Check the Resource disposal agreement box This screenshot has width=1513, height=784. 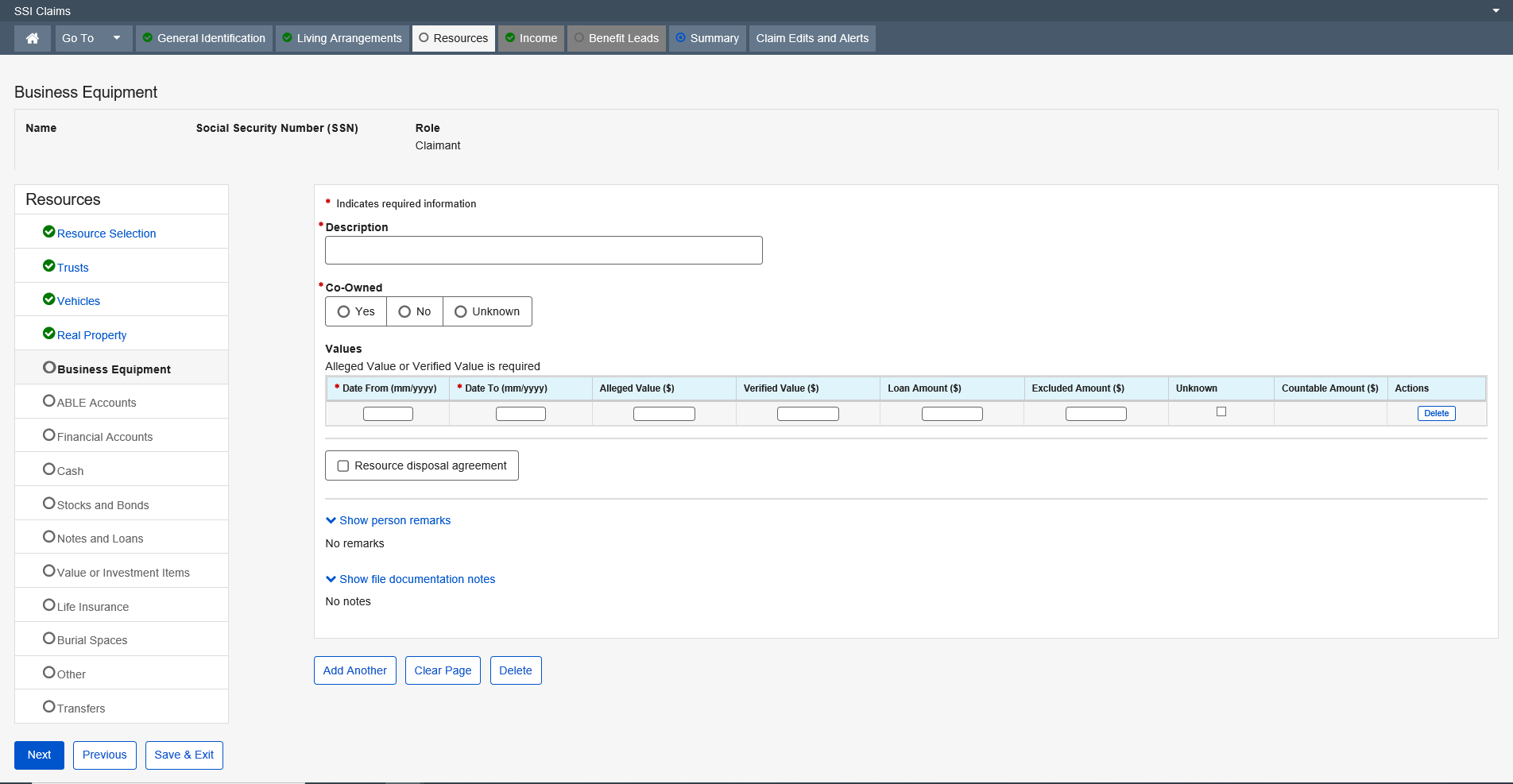(343, 466)
